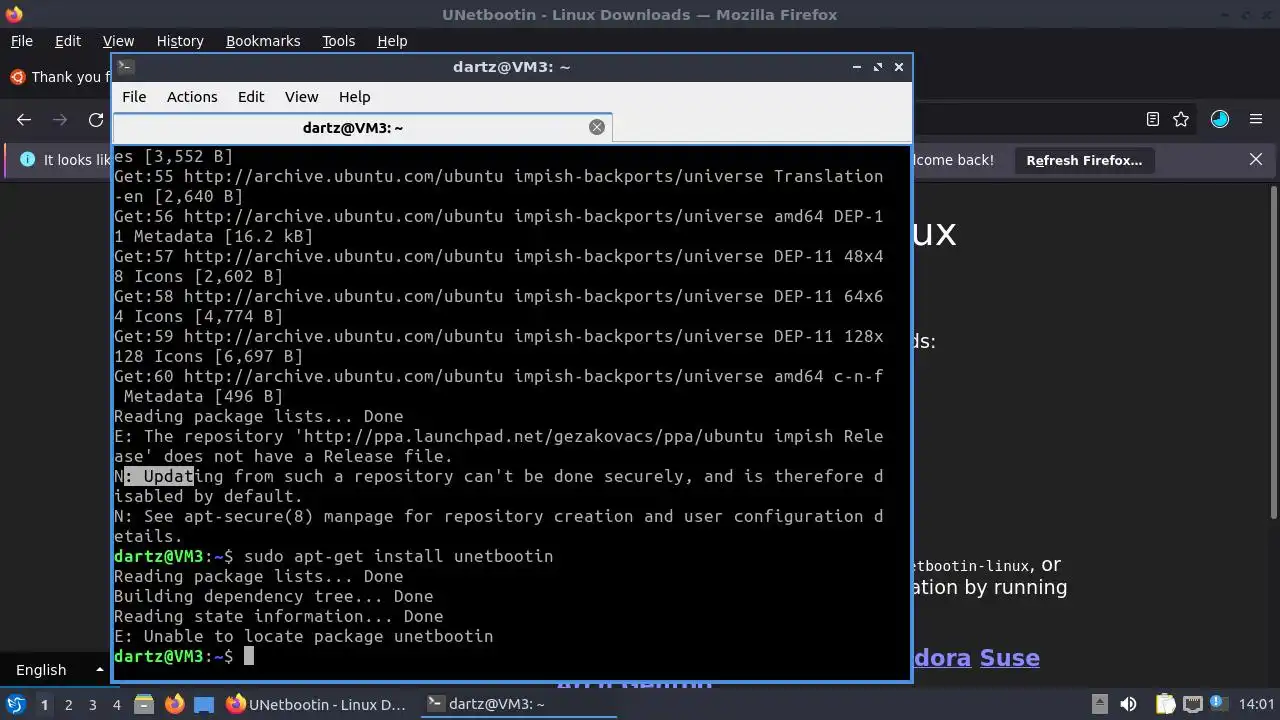Open Firefox File menu
The image size is (1280, 720).
(21, 41)
